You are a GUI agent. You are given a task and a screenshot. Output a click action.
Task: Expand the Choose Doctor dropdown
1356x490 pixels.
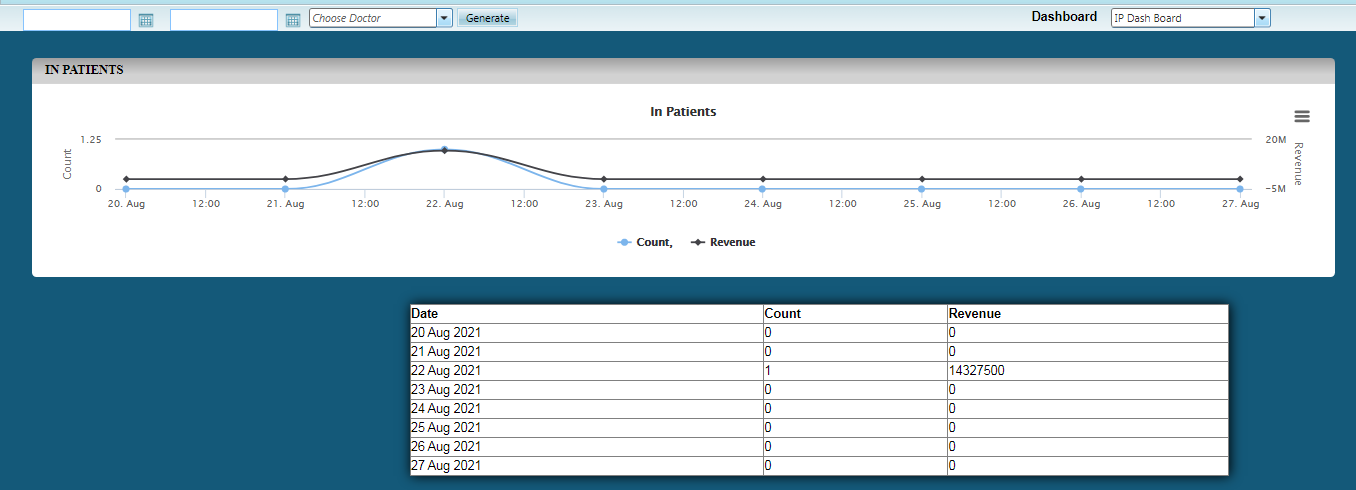(x=444, y=18)
